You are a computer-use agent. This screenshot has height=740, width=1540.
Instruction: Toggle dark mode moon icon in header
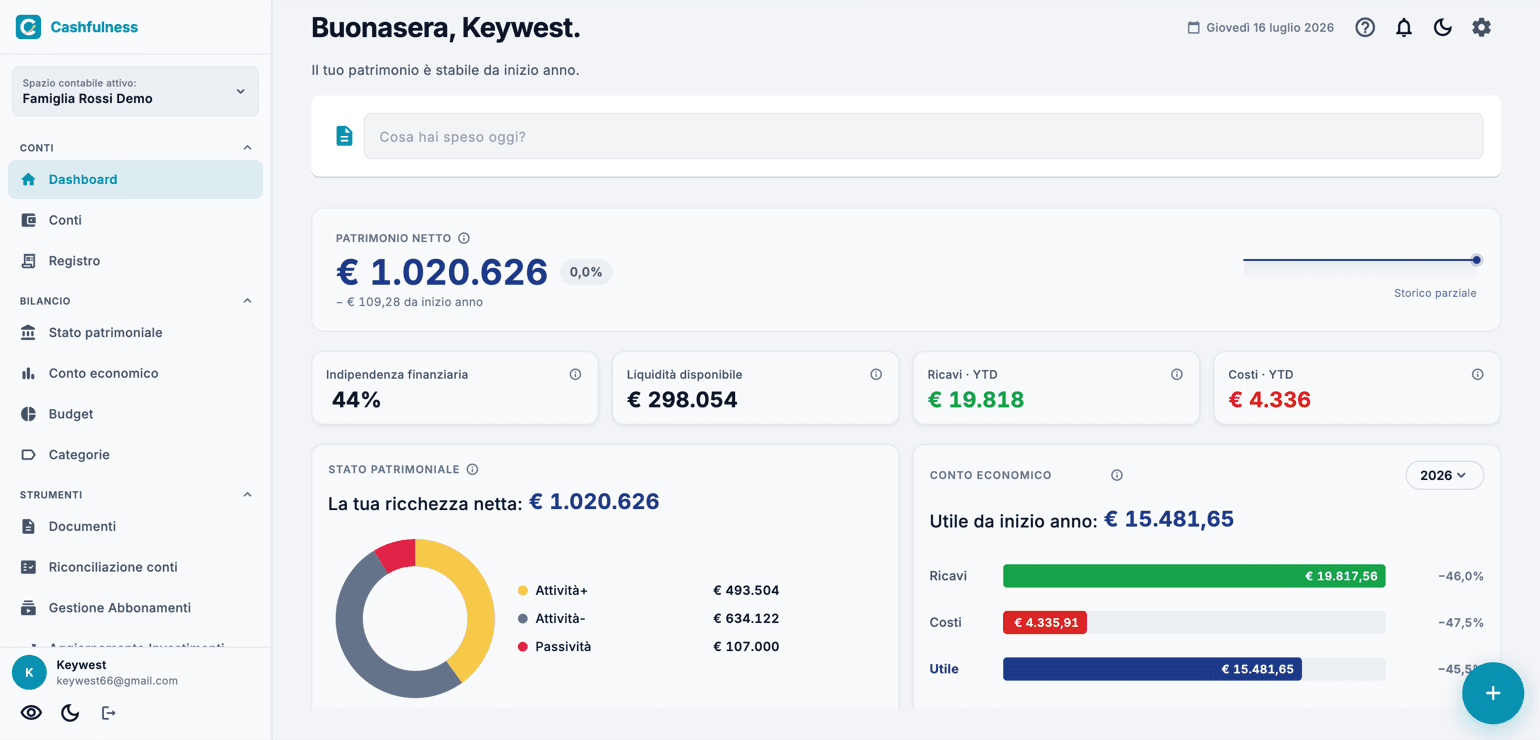pyautogui.click(x=1443, y=28)
